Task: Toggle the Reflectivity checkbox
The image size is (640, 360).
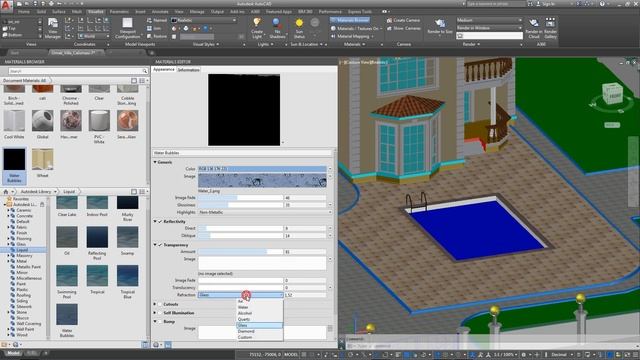Action: click(x=160, y=222)
